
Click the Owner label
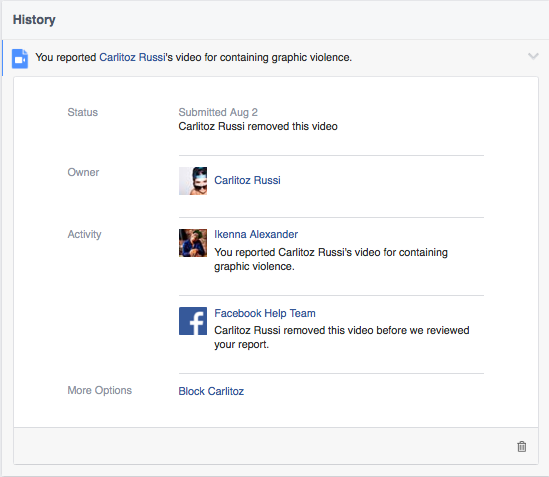(83, 172)
